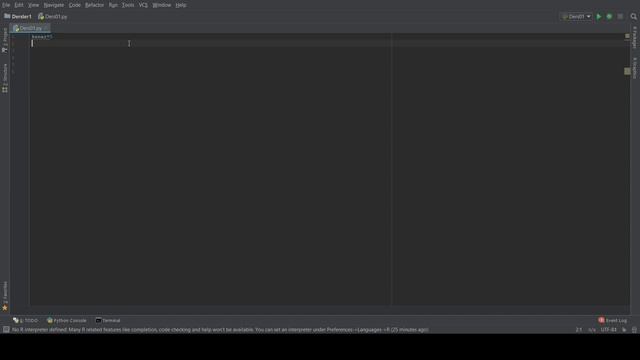The width and height of the screenshot is (640, 360).
Task: Click the first line of code in editor
Action: click(x=42, y=36)
